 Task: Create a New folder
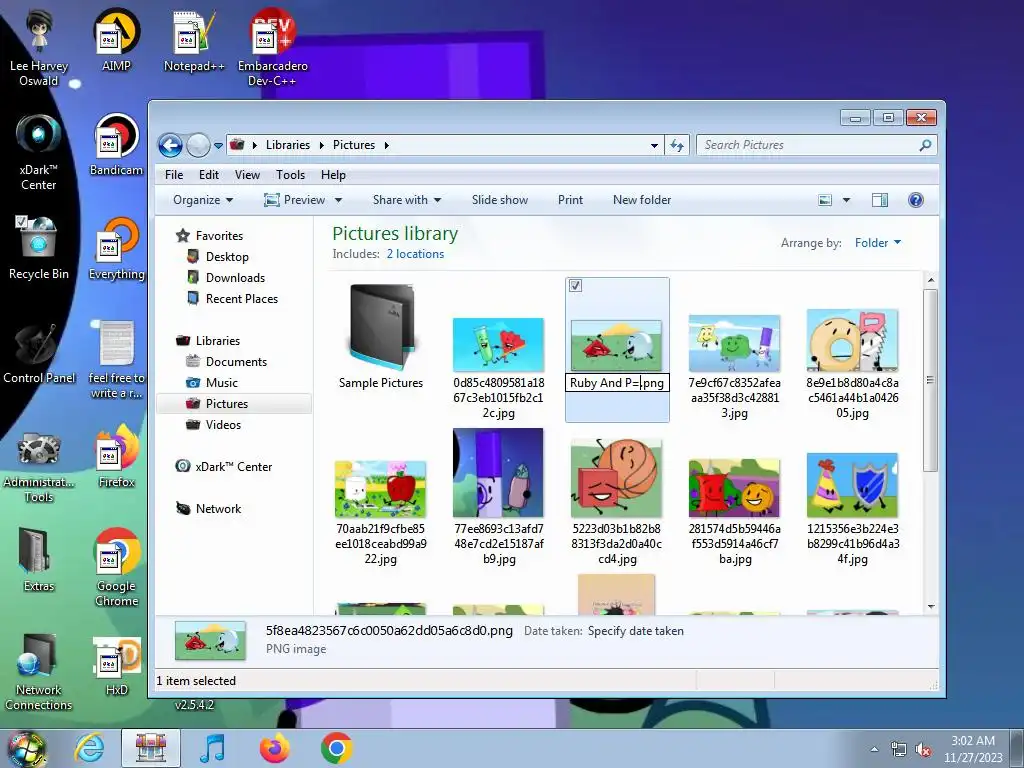(x=642, y=200)
